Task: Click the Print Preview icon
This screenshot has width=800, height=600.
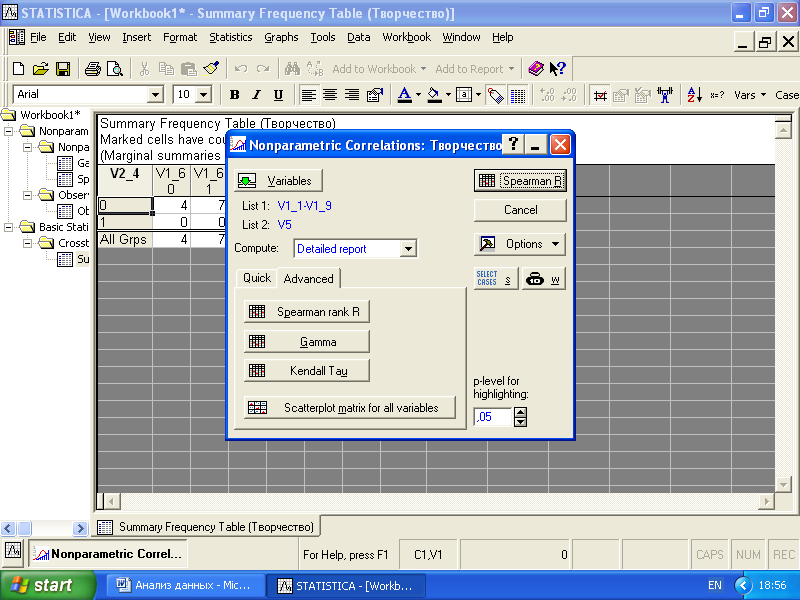Action: click(115, 69)
